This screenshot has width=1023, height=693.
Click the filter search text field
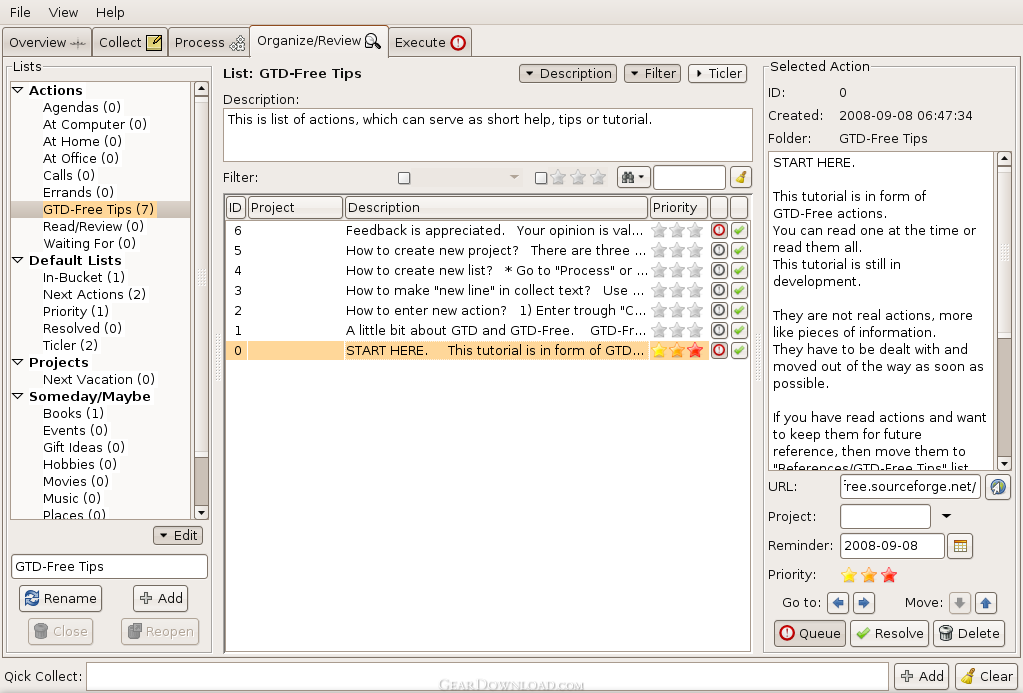click(689, 177)
